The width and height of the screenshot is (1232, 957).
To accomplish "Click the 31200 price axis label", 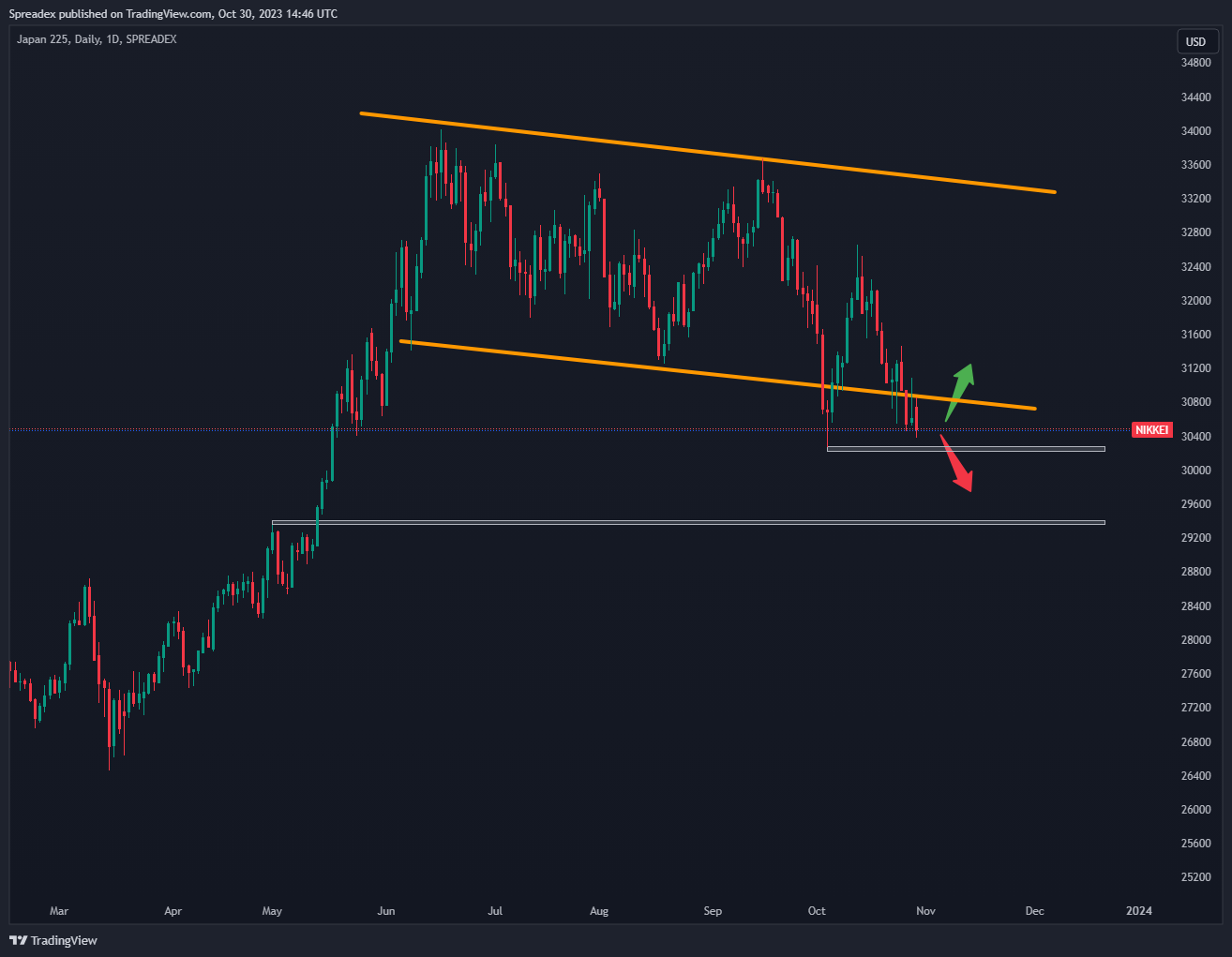I will 1196,368.
